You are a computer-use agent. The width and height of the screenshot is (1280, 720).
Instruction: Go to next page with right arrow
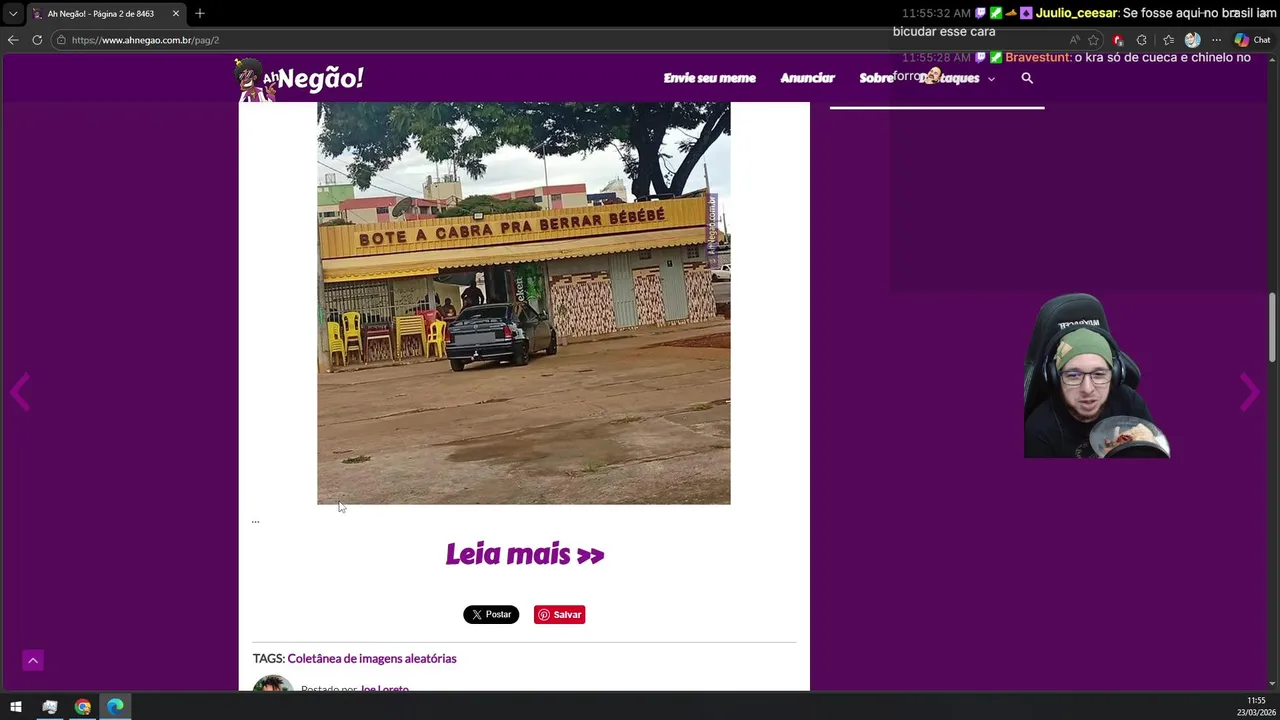pos(1249,392)
